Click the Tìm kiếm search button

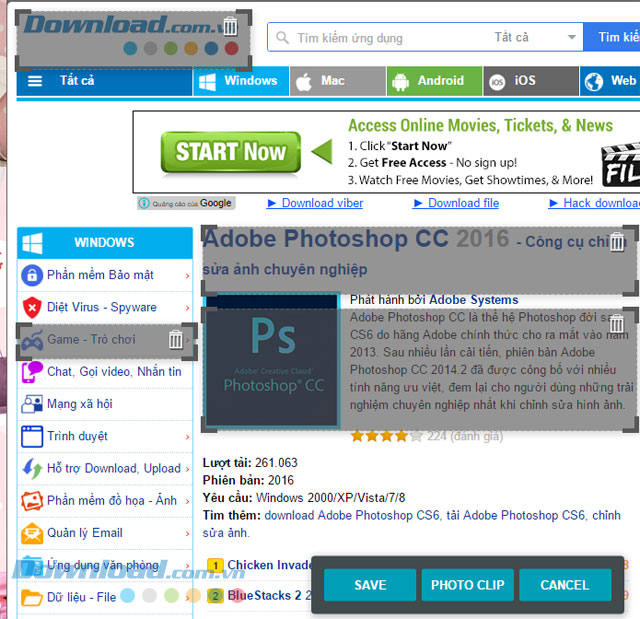(x=611, y=37)
